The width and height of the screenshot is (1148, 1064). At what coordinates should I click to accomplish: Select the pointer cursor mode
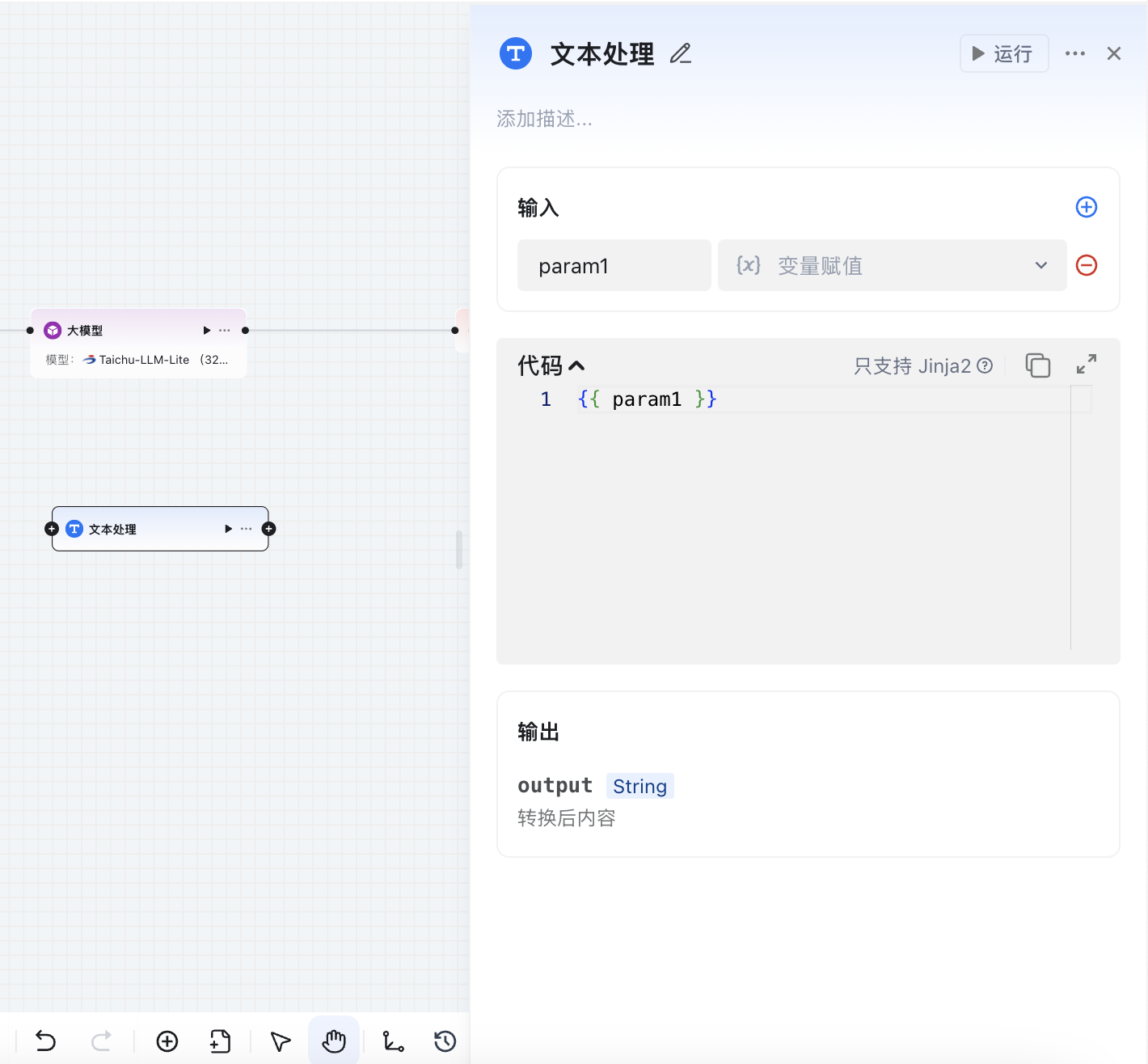click(281, 1041)
